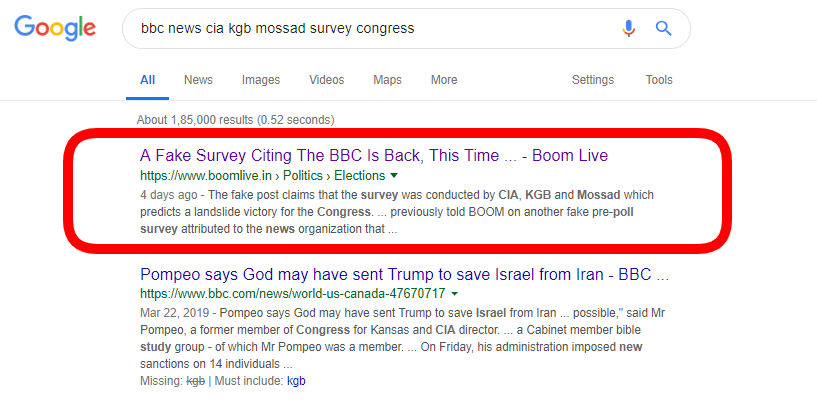Open the Boom Live fake survey article

[x=374, y=155]
